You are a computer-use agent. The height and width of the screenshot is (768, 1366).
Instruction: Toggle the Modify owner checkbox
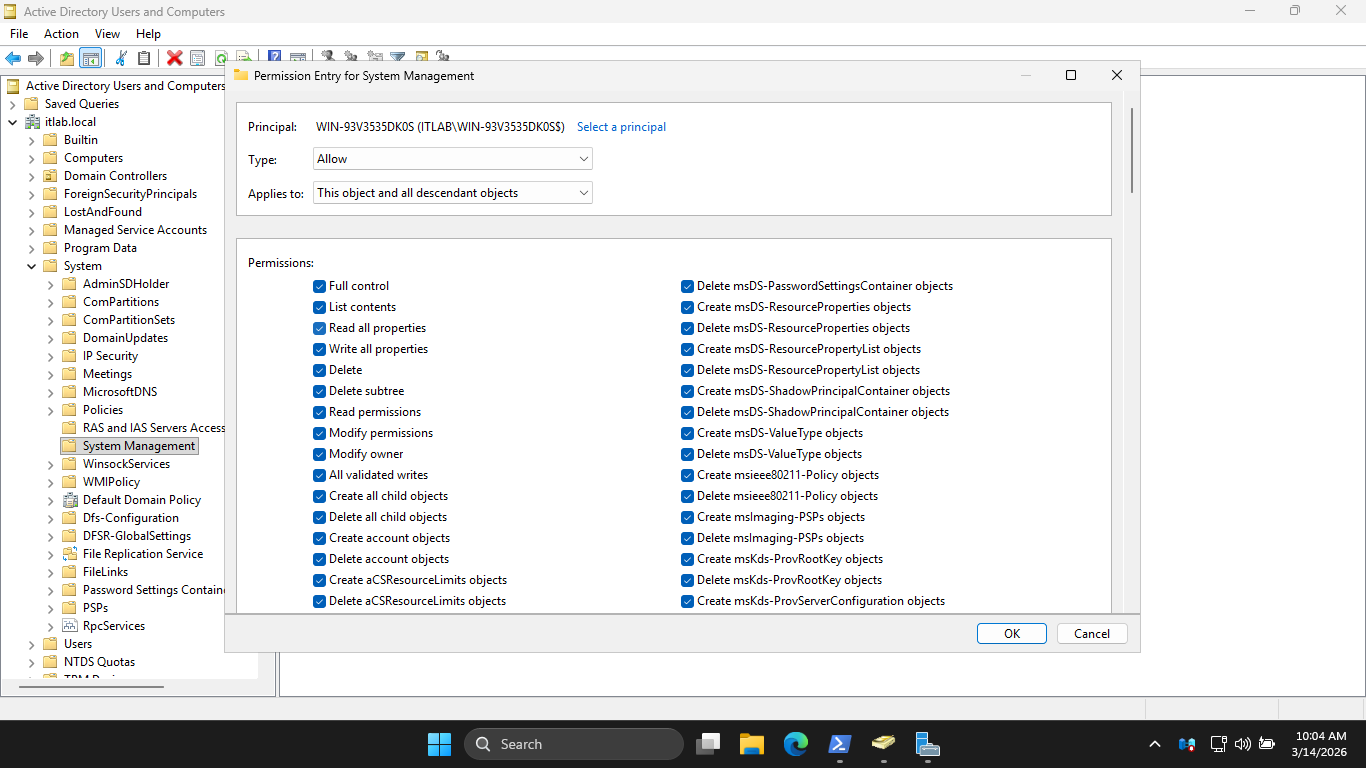320,454
